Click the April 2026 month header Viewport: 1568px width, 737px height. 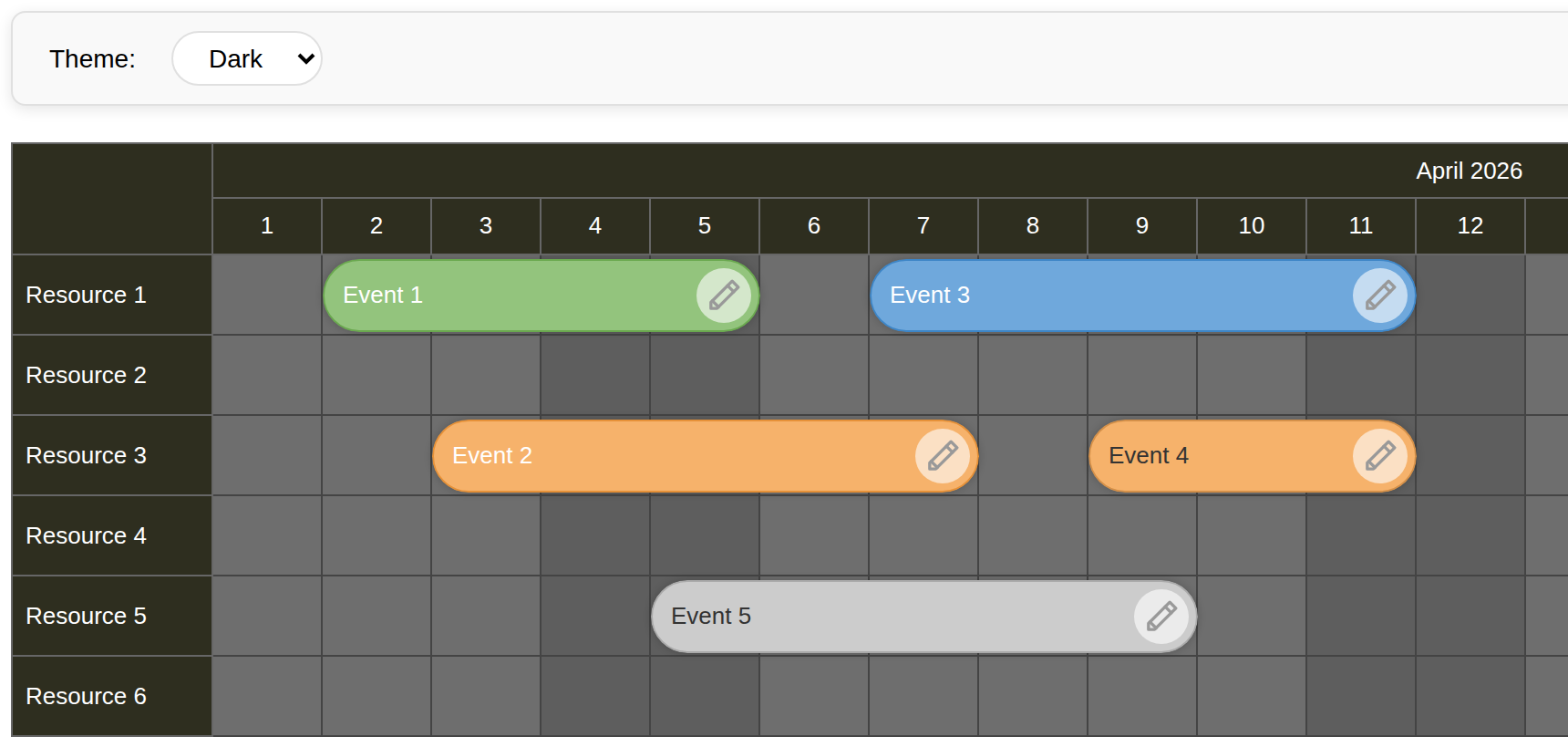tap(1469, 170)
